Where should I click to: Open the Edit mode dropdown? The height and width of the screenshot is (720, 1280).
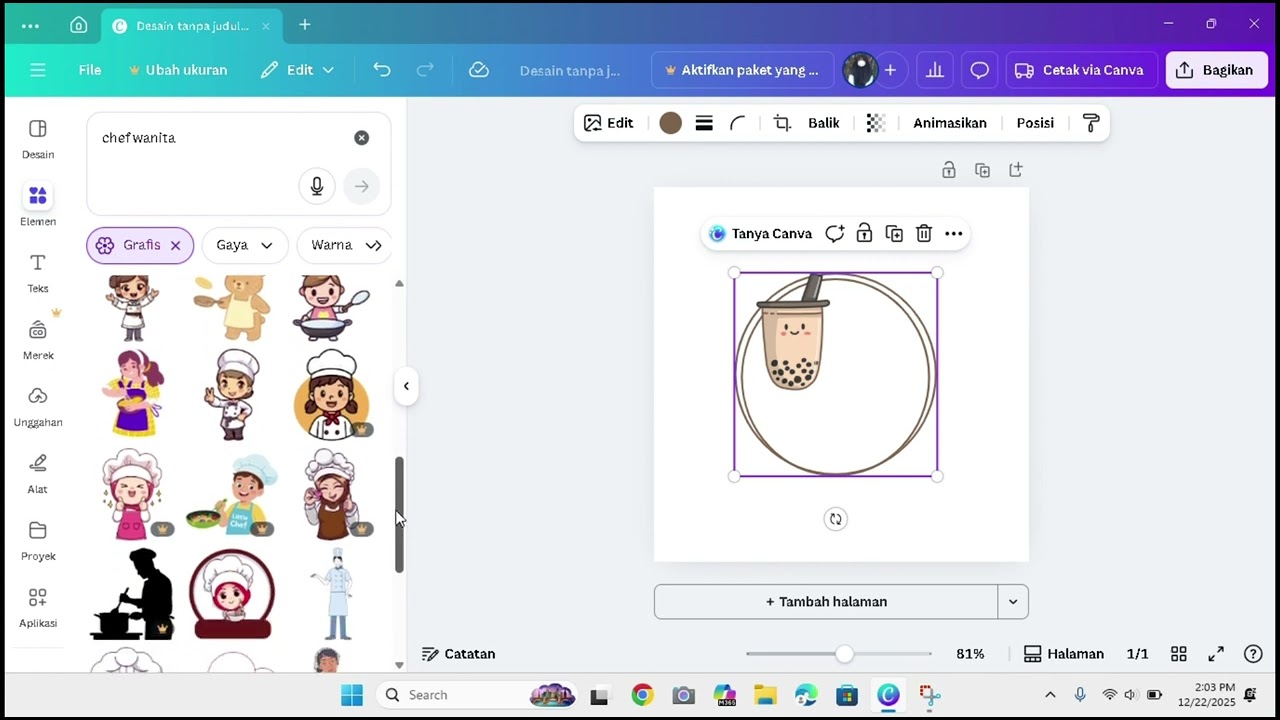pos(297,70)
